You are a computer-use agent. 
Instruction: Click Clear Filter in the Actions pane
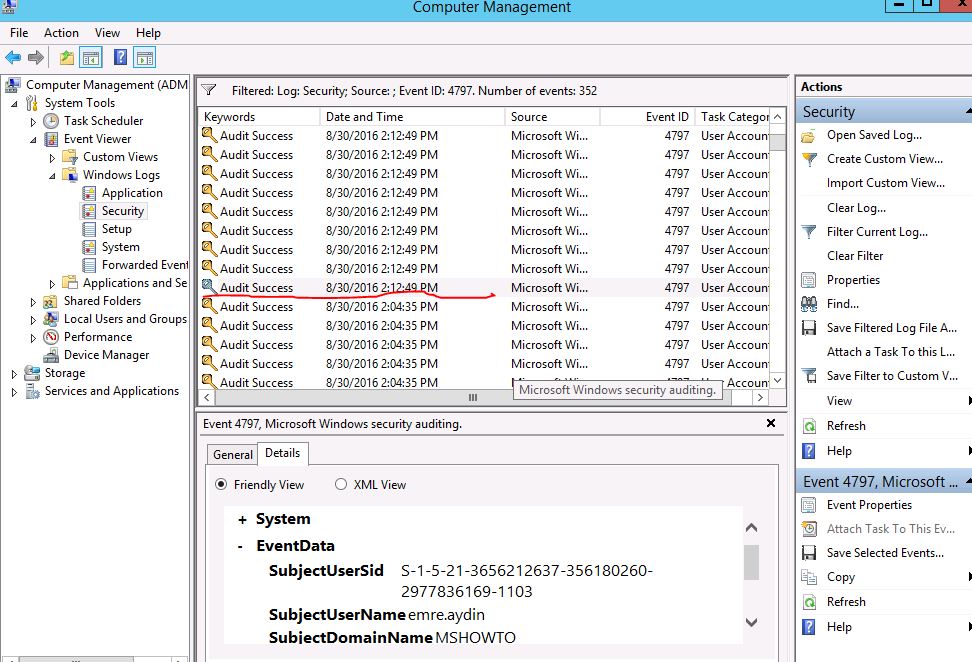click(x=855, y=256)
